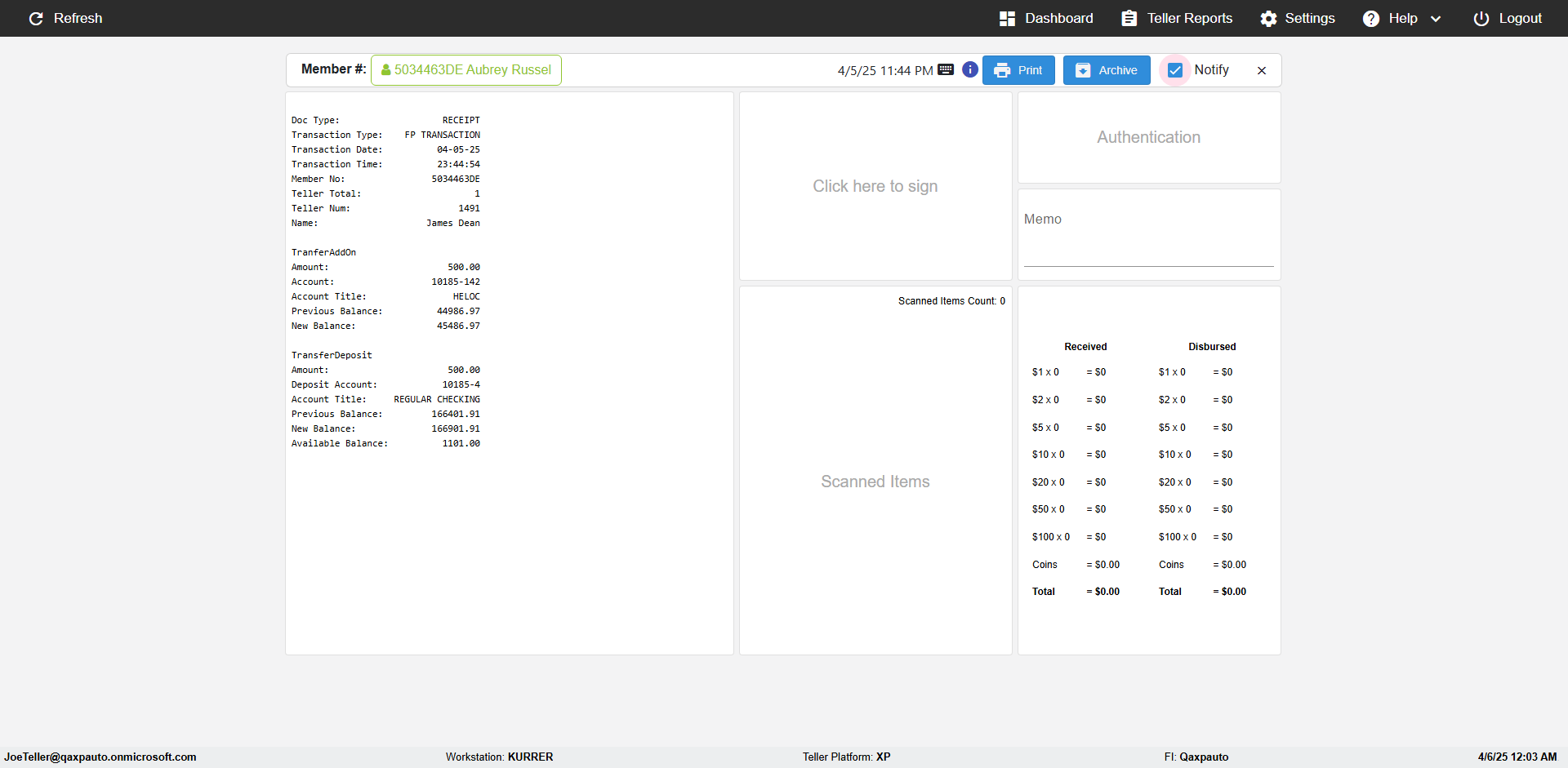Click the Received Total label
This screenshot has width=1568, height=768.
[x=1043, y=592]
